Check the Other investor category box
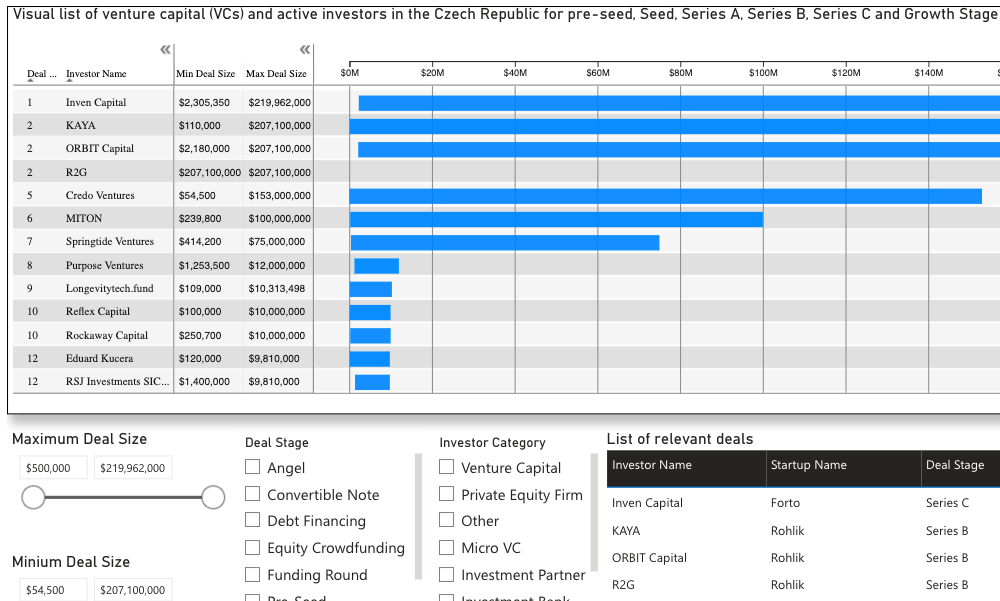The height and width of the screenshot is (601, 1000). [x=446, y=520]
